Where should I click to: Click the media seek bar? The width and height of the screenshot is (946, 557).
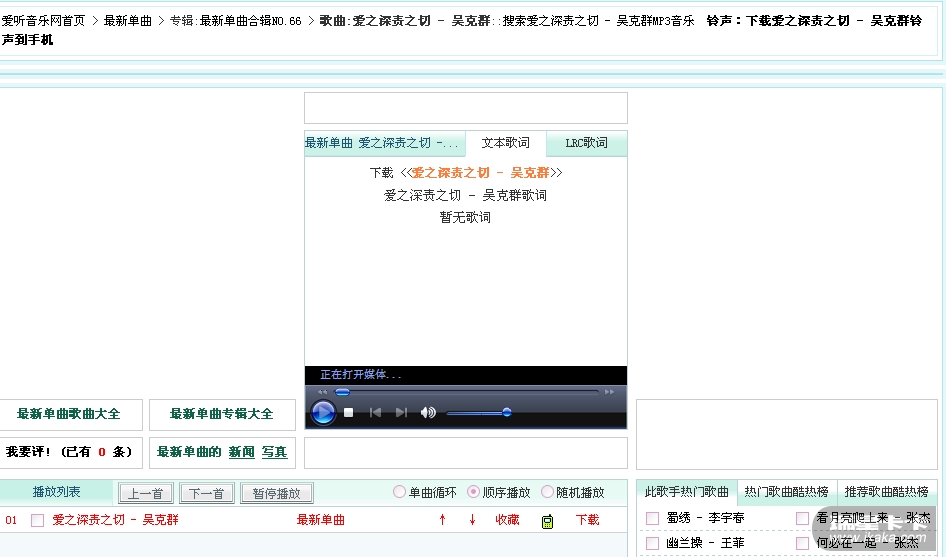pos(466,392)
